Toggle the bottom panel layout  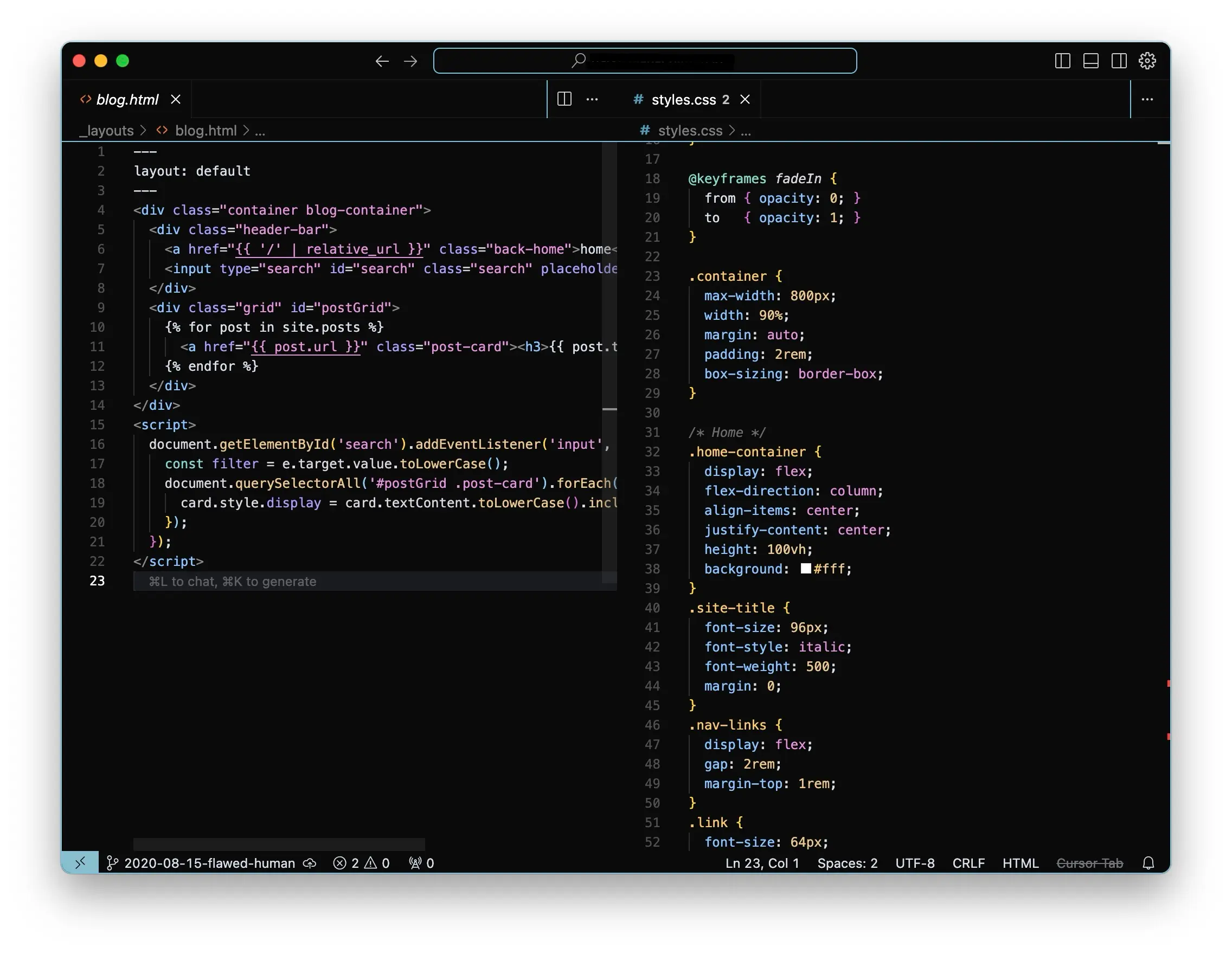click(x=1090, y=61)
